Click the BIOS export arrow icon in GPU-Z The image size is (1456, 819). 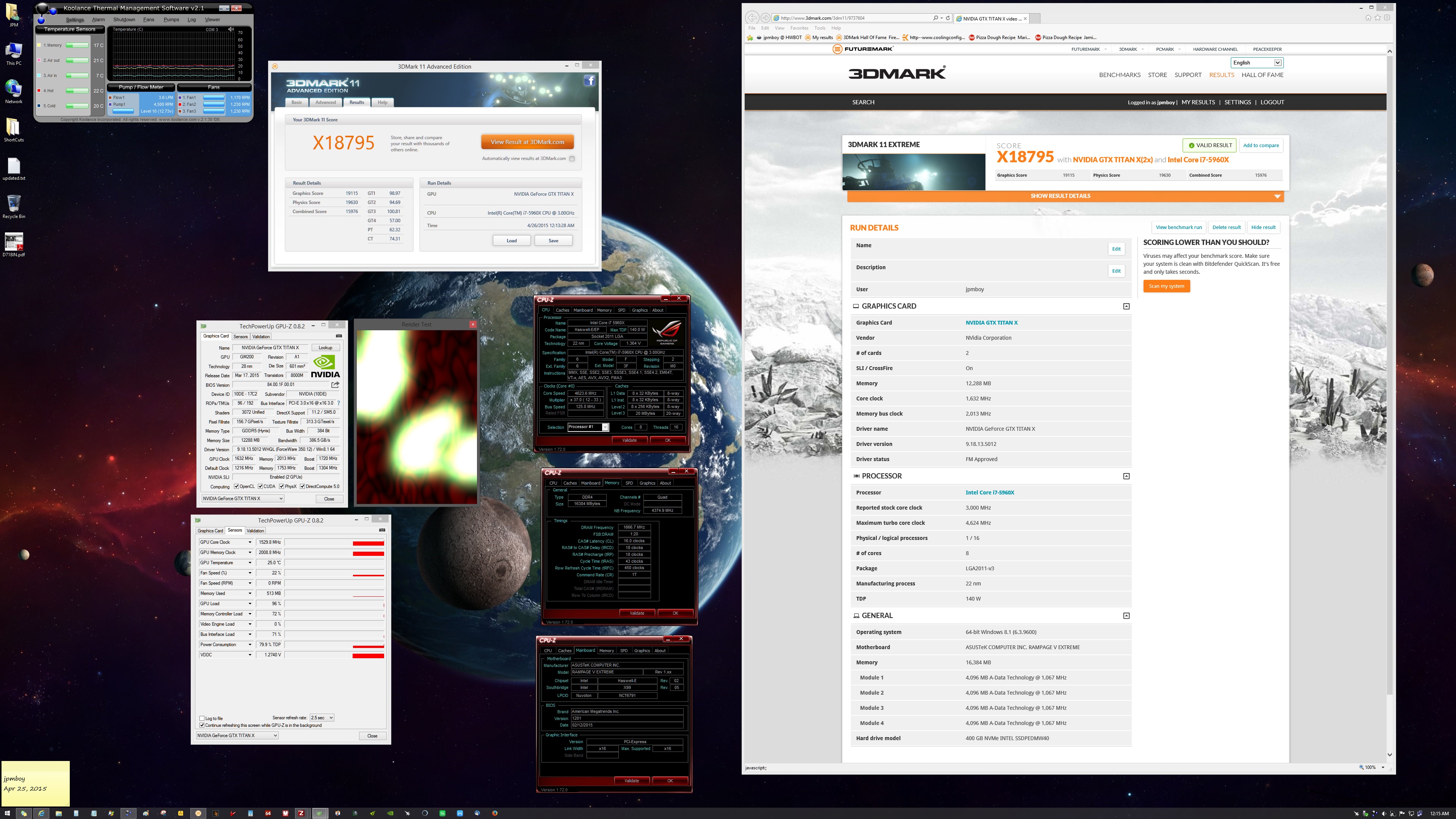[x=336, y=384]
